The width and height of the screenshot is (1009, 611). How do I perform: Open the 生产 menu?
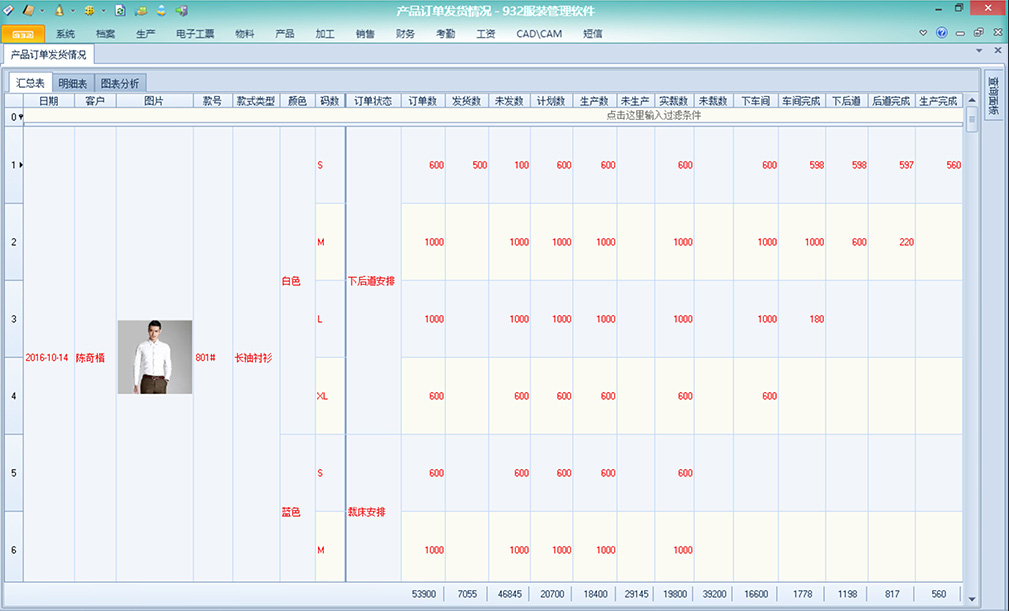tap(145, 33)
